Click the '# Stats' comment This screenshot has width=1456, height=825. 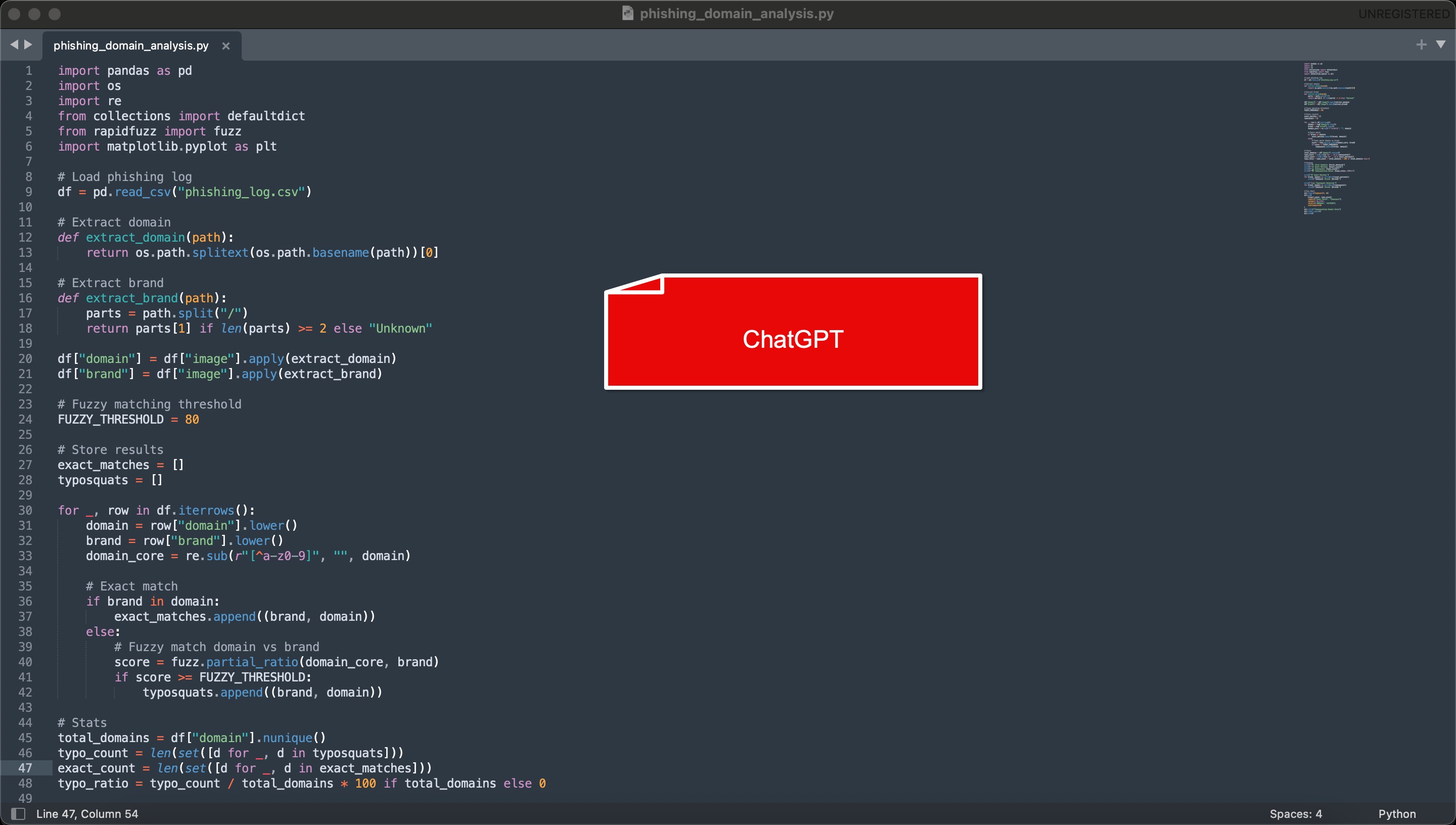tap(82, 722)
